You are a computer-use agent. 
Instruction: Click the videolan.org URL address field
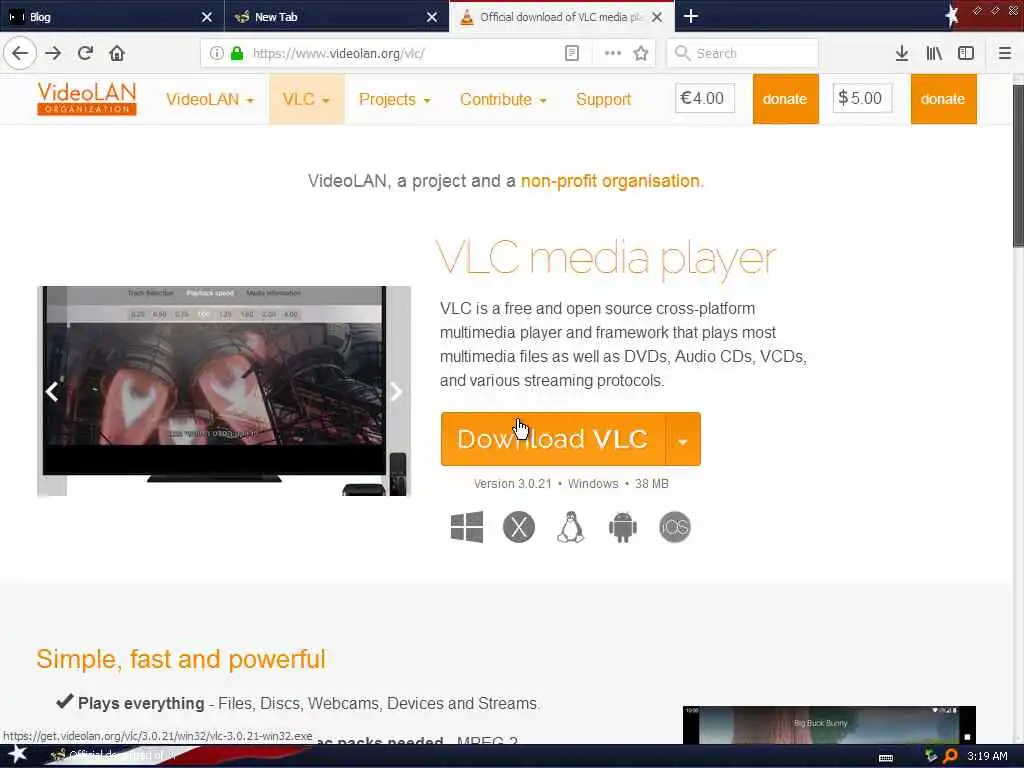coord(403,54)
